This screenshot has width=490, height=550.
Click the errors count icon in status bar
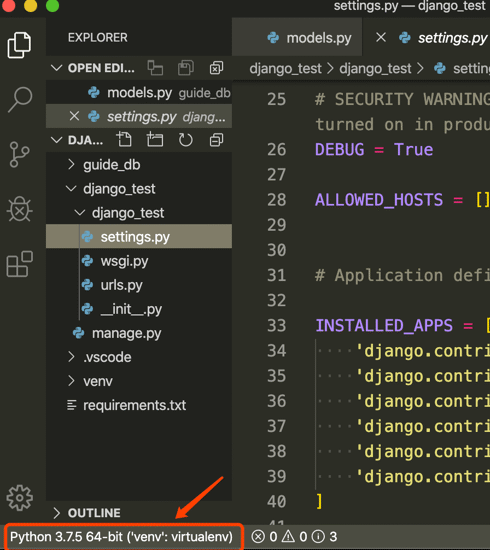258,537
